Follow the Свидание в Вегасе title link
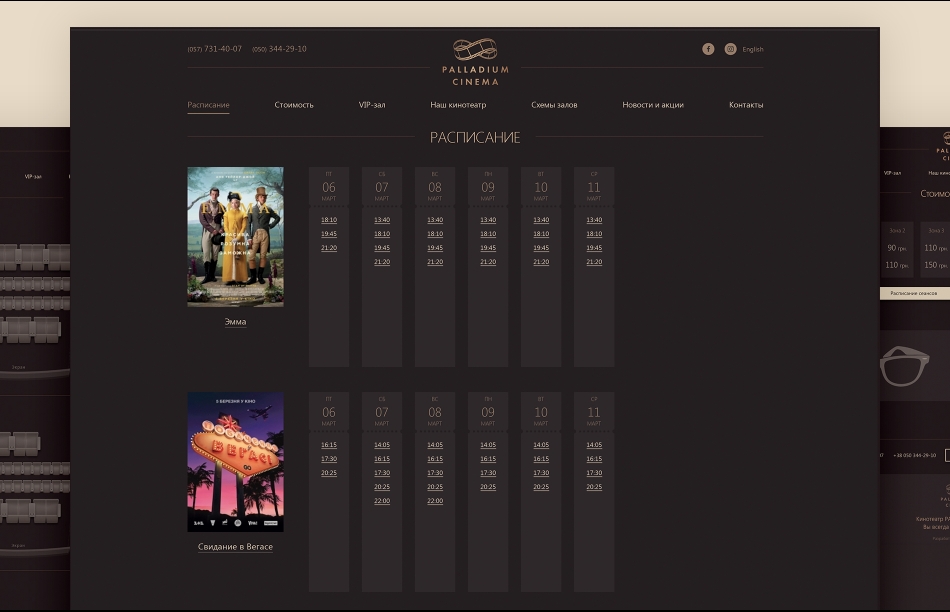The width and height of the screenshot is (950, 612). pos(235,547)
